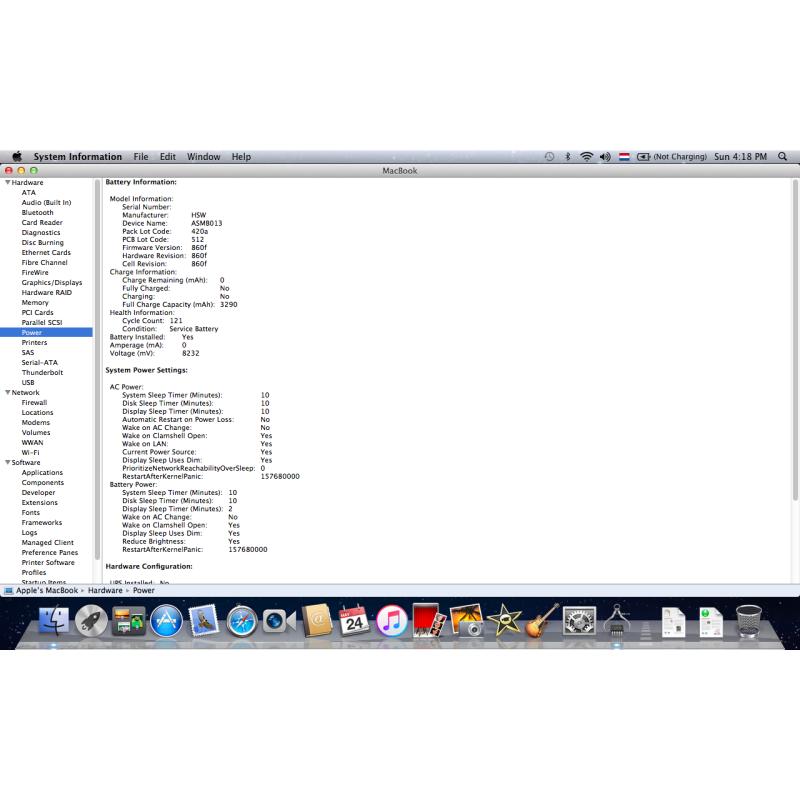This screenshot has height=800, width=800.
Task: Select Preference Panes in sidebar
Action: point(49,552)
